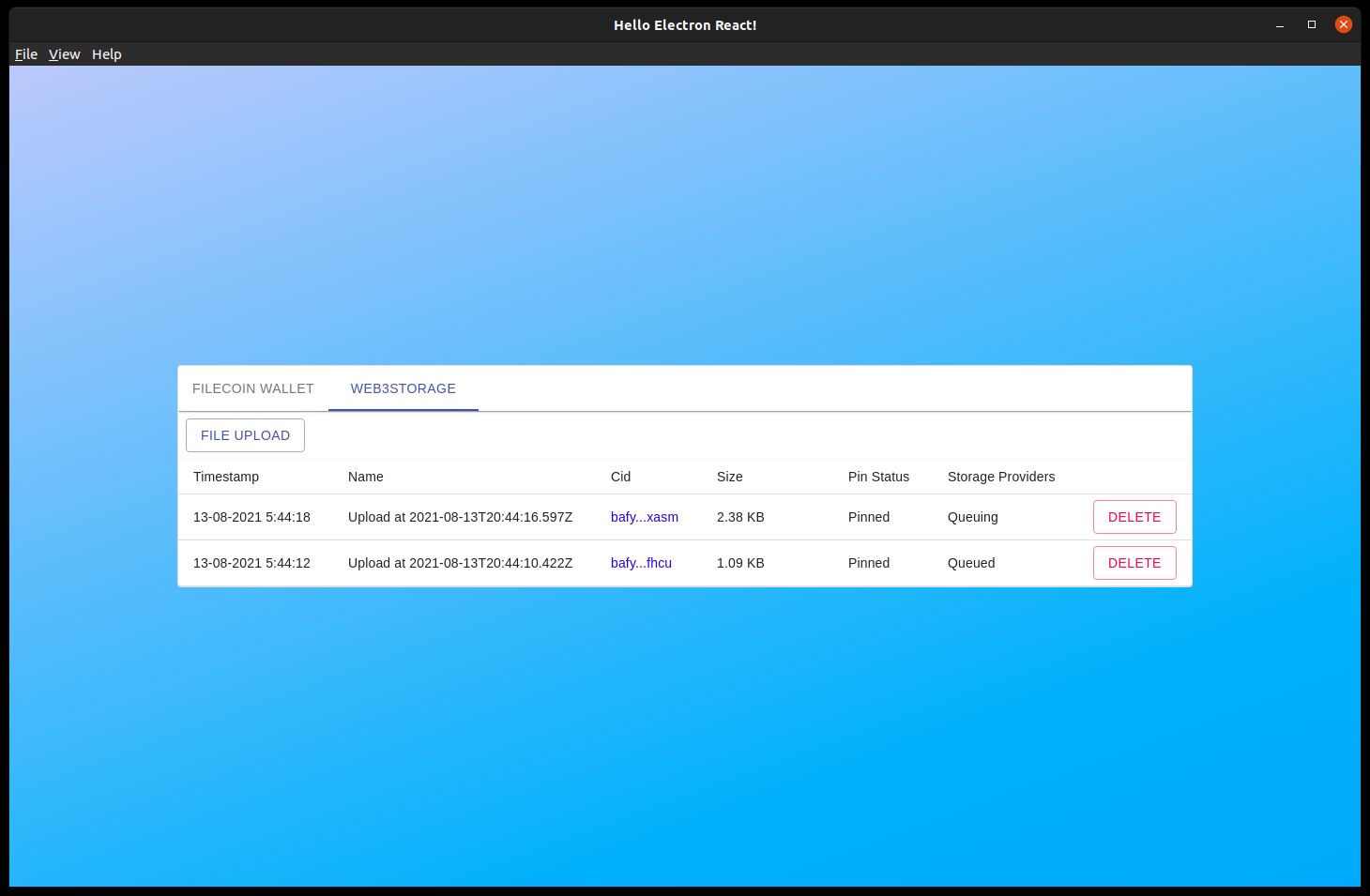The width and height of the screenshot is (1370, 896).
Task: Maximize the Hello Electron React window
Action: (1312, 25)
